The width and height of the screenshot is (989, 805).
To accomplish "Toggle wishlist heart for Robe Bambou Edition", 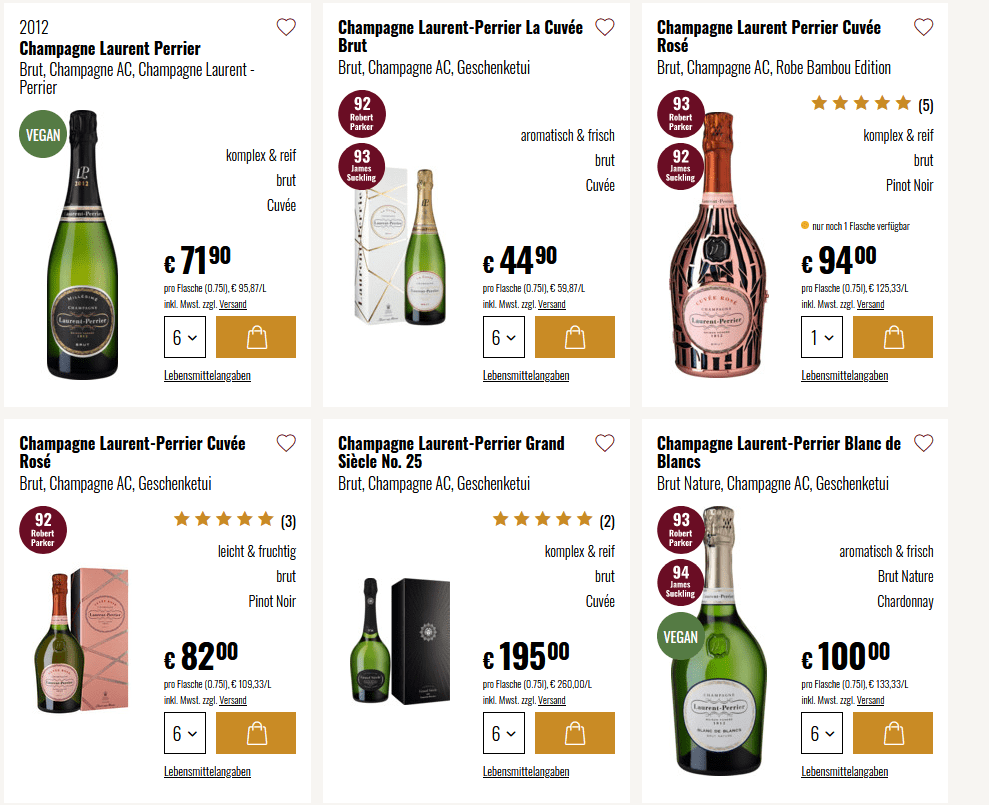I will [923, 27].
